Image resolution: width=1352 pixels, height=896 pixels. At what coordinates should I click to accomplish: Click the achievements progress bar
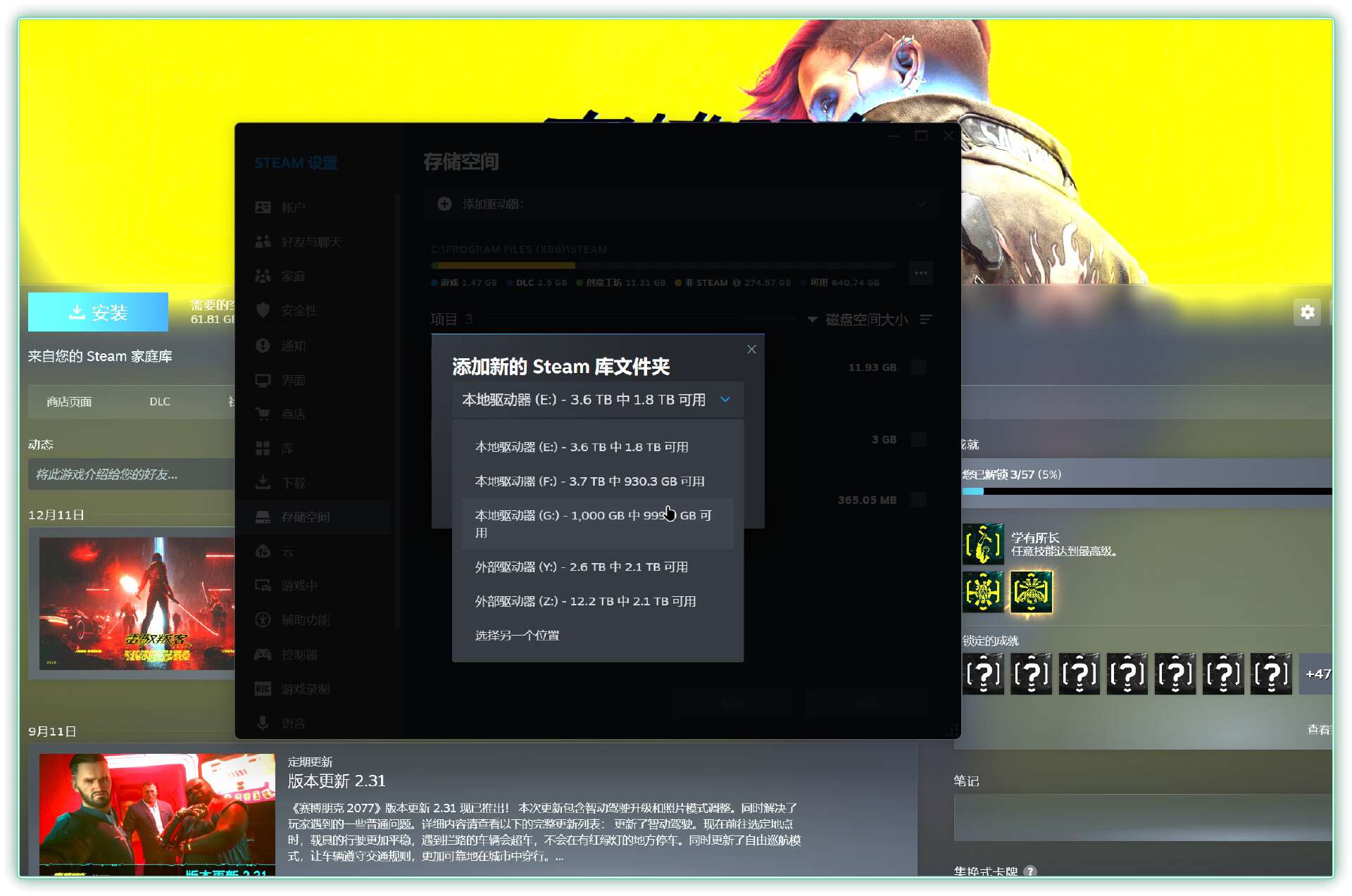point(1146,491)
